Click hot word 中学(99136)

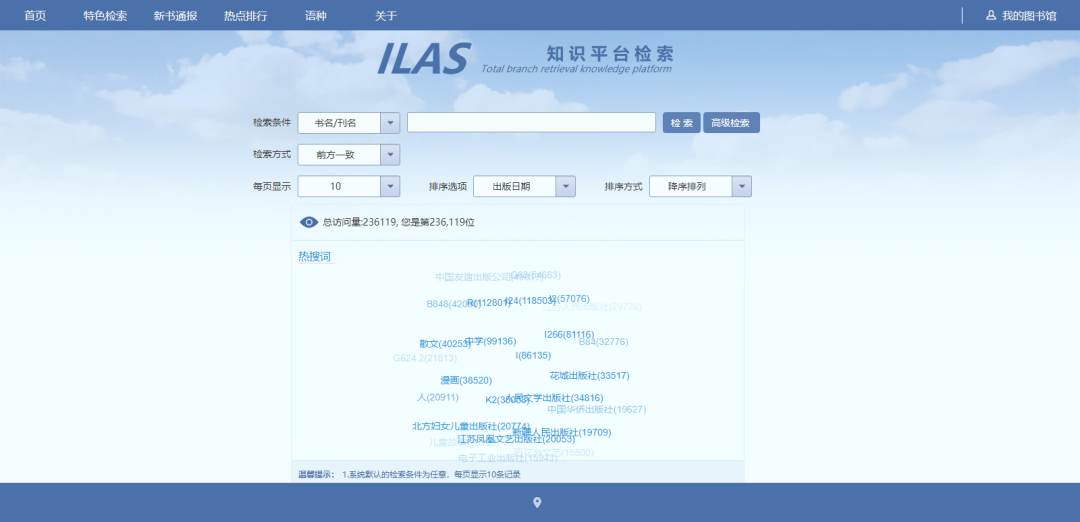click(x=490, y=341)
